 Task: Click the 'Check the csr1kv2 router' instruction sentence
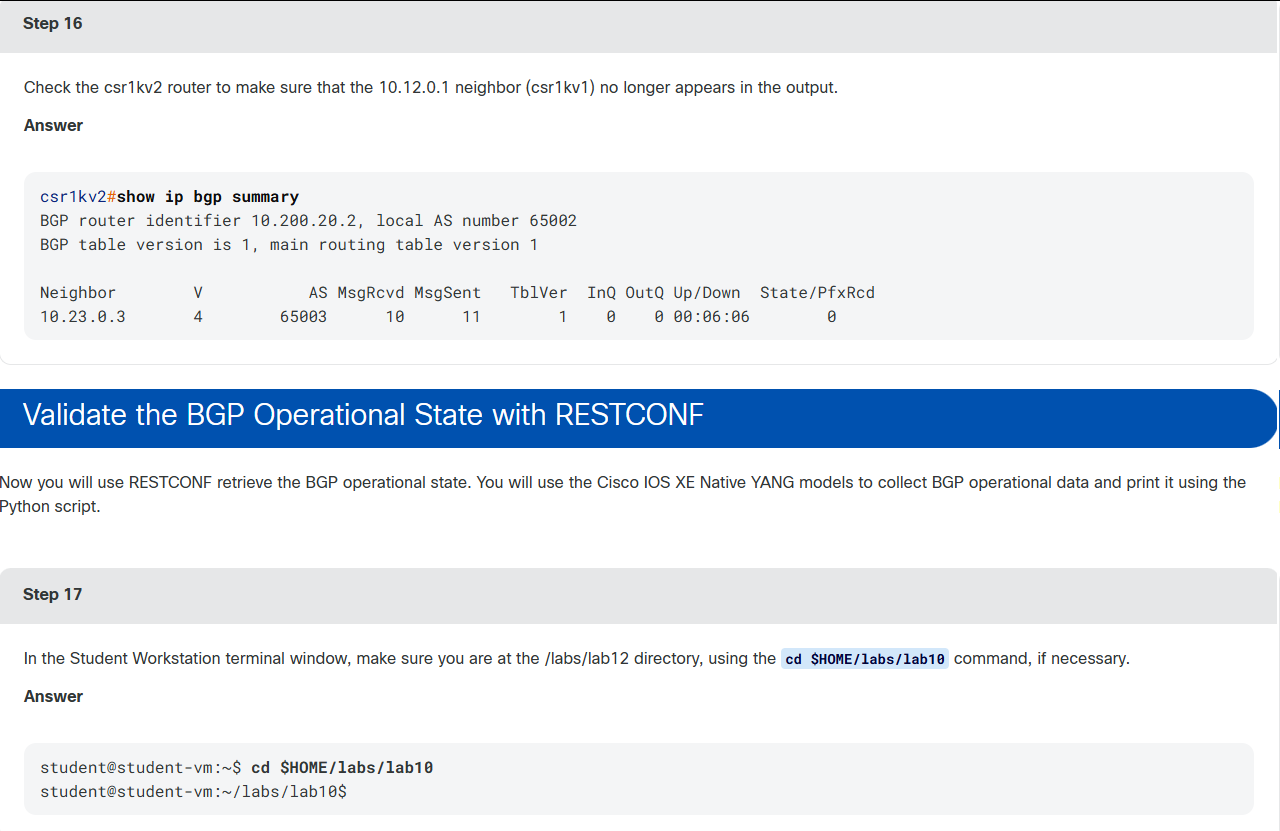(431, 87)
